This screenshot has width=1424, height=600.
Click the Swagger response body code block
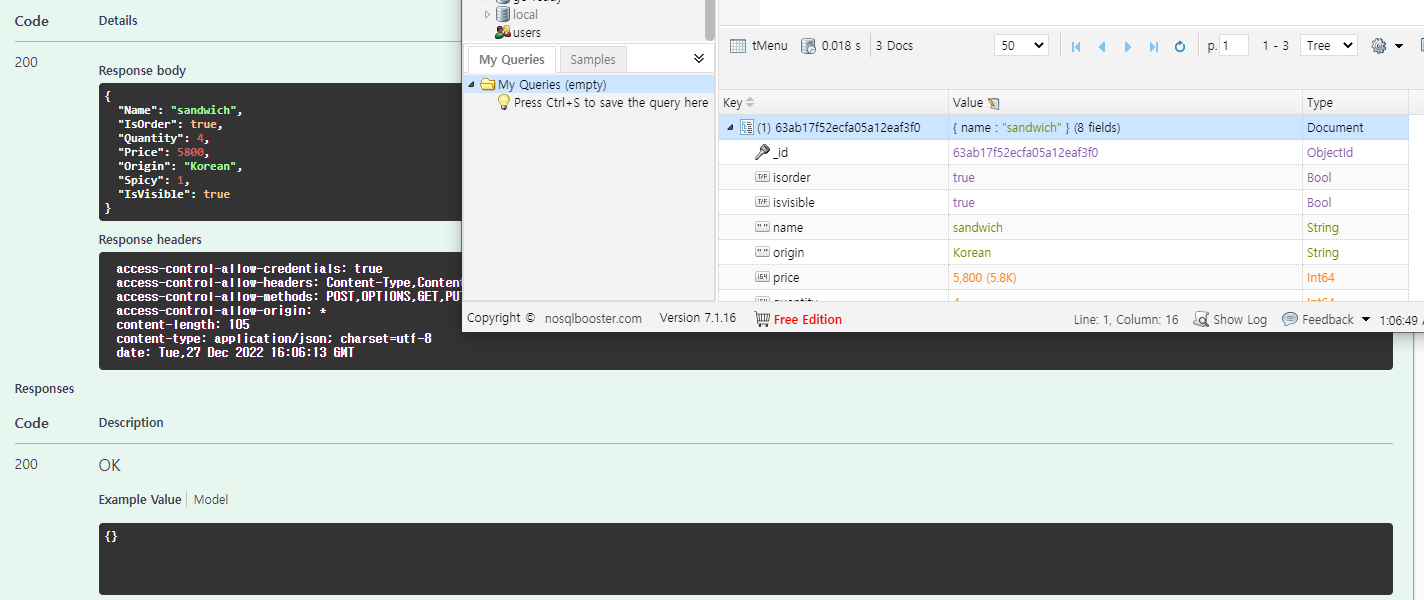pos(280,152)
